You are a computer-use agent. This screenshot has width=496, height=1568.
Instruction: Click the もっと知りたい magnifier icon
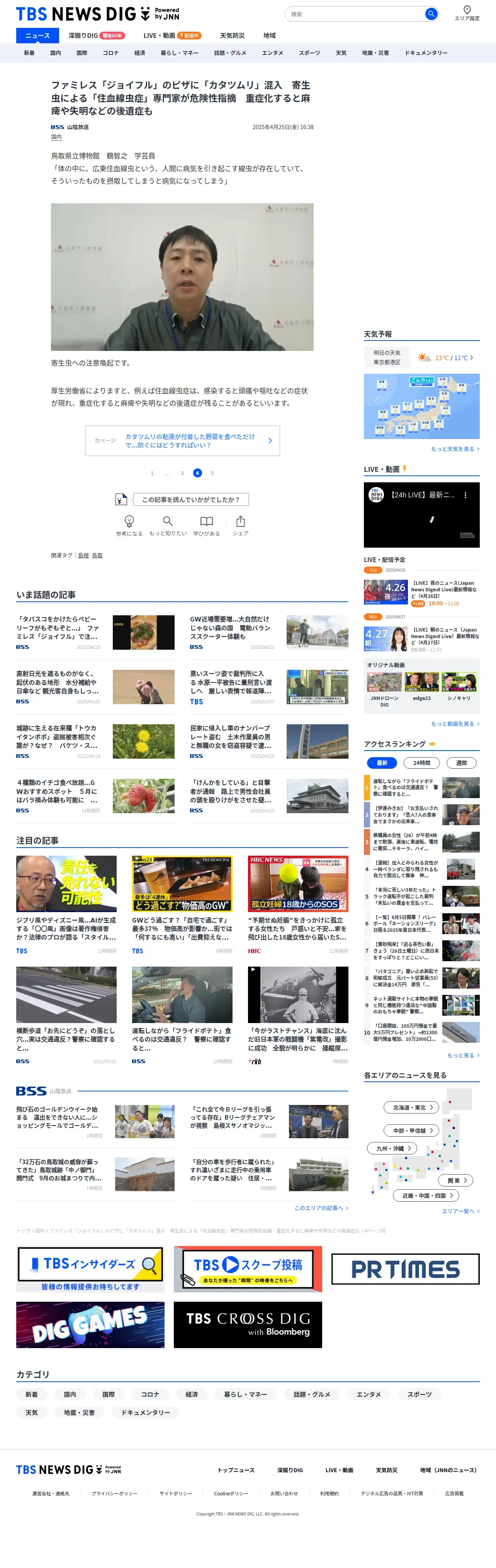(x=168, y=521)
